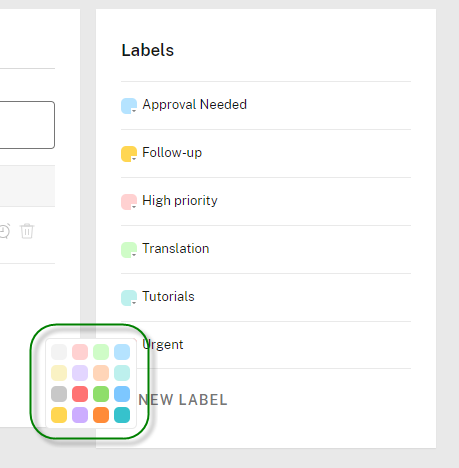Click the empty text input box

click(x=27, y=125)
